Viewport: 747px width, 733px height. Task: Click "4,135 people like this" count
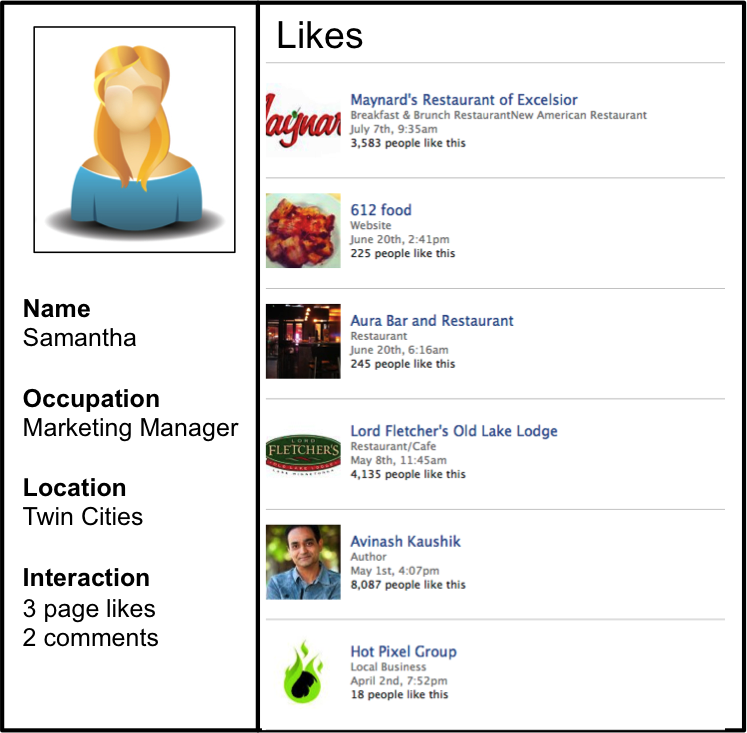(408, 474)
